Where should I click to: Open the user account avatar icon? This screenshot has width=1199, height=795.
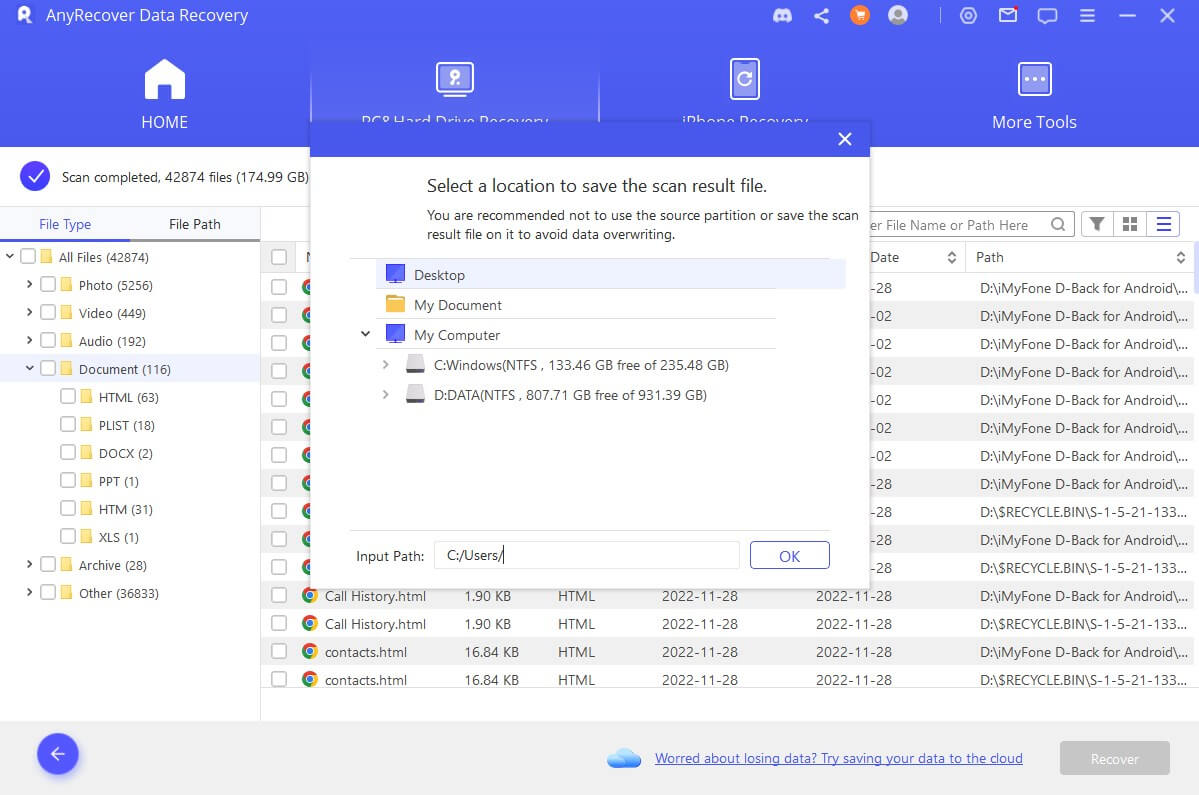click(x=897, y=16)
